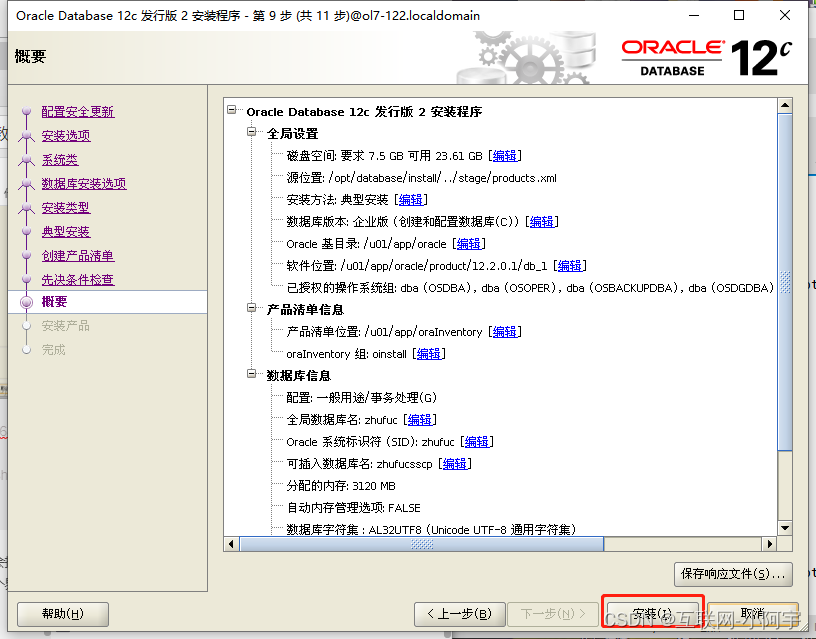The height and width of the screenshot is (639, 816).
Task: Maximize the installer window
Action: point(739,15)
